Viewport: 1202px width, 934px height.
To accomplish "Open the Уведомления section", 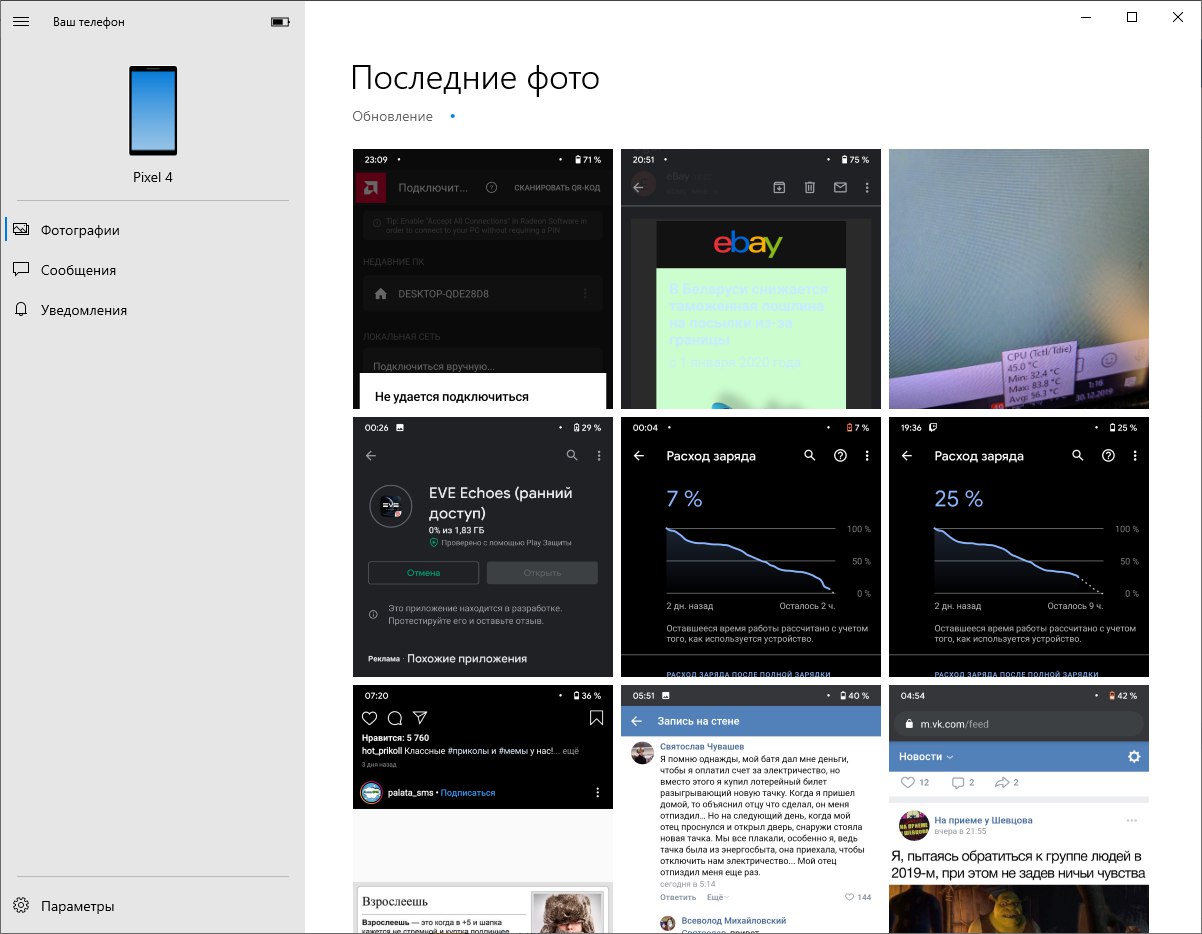I will point(152,310).
